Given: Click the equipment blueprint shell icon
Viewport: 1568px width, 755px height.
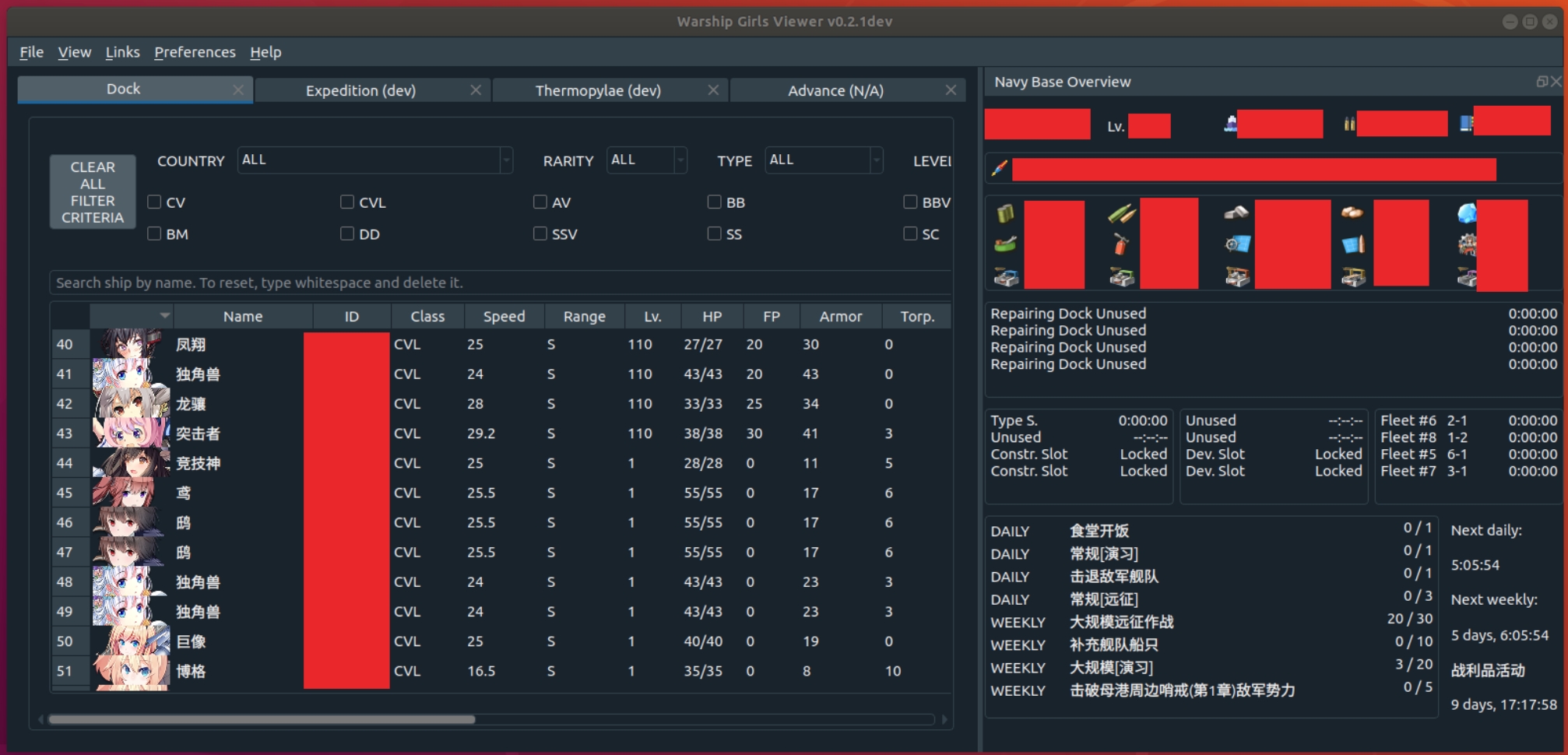Looking at the screenshot, I should (x=1353, y=244).
